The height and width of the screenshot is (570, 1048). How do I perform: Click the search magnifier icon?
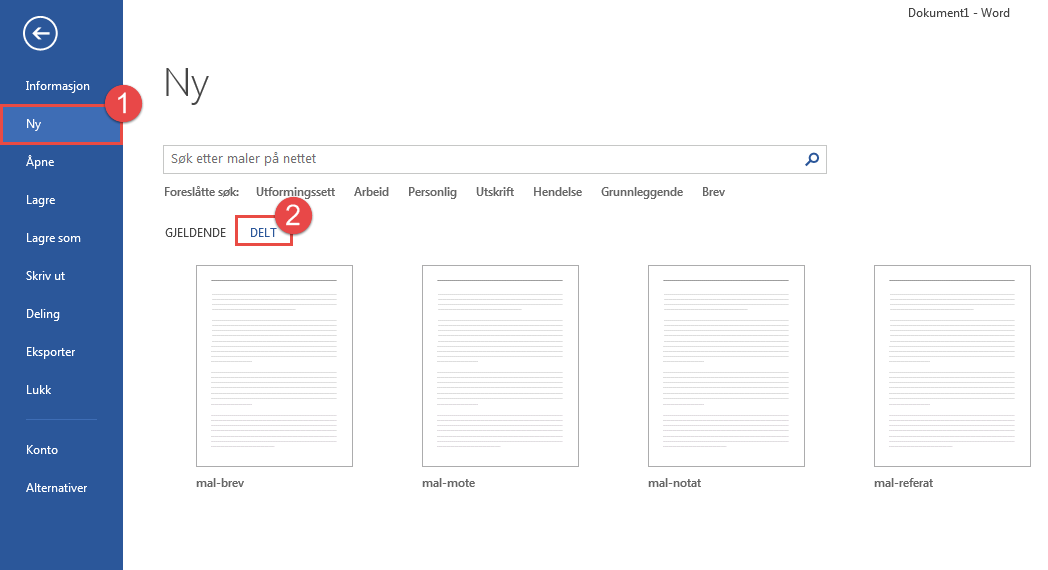[x=812, y=159]
